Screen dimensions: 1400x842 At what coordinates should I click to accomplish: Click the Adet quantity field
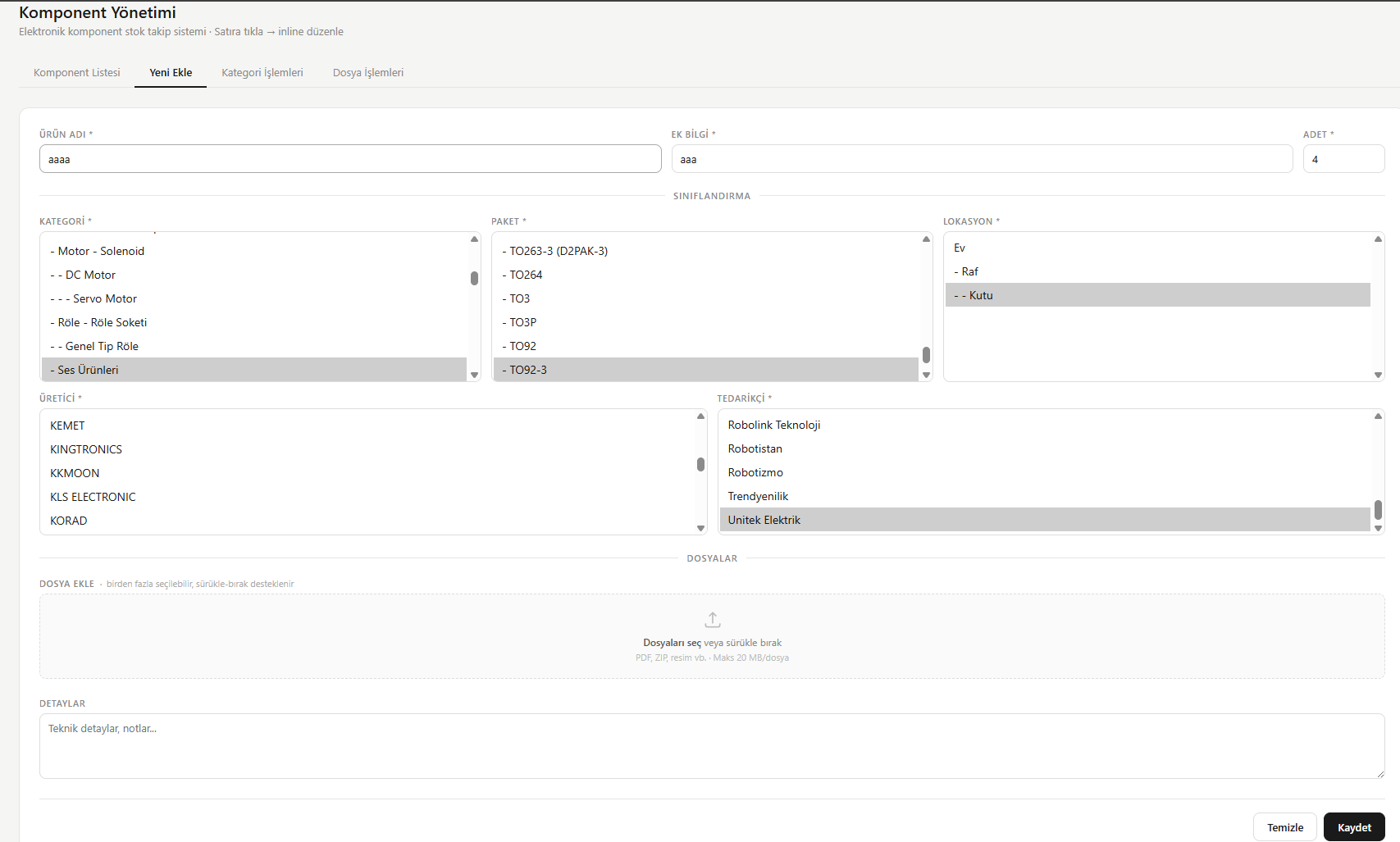tap(1343, 159)
